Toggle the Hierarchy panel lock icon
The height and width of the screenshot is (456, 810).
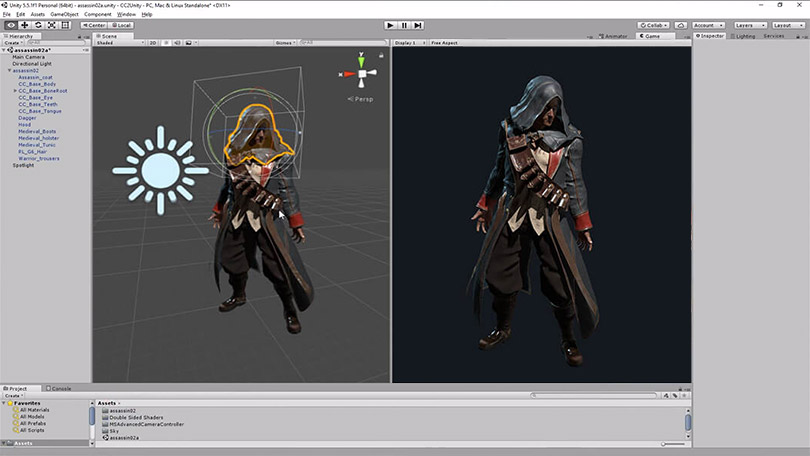(79, 36)
